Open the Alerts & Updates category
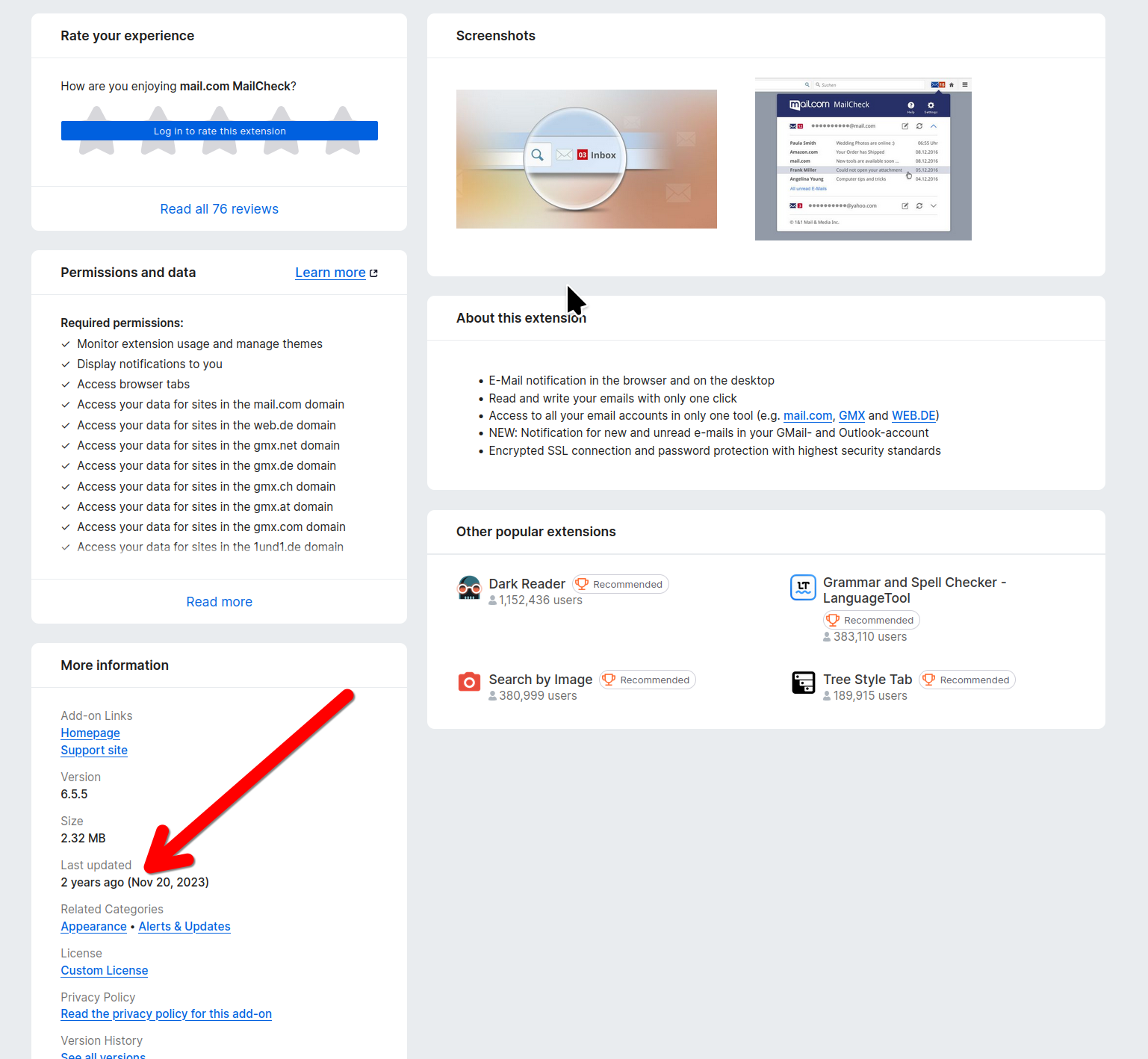Viewport: 1148px width, 1059px height. (x=184, y=927)
